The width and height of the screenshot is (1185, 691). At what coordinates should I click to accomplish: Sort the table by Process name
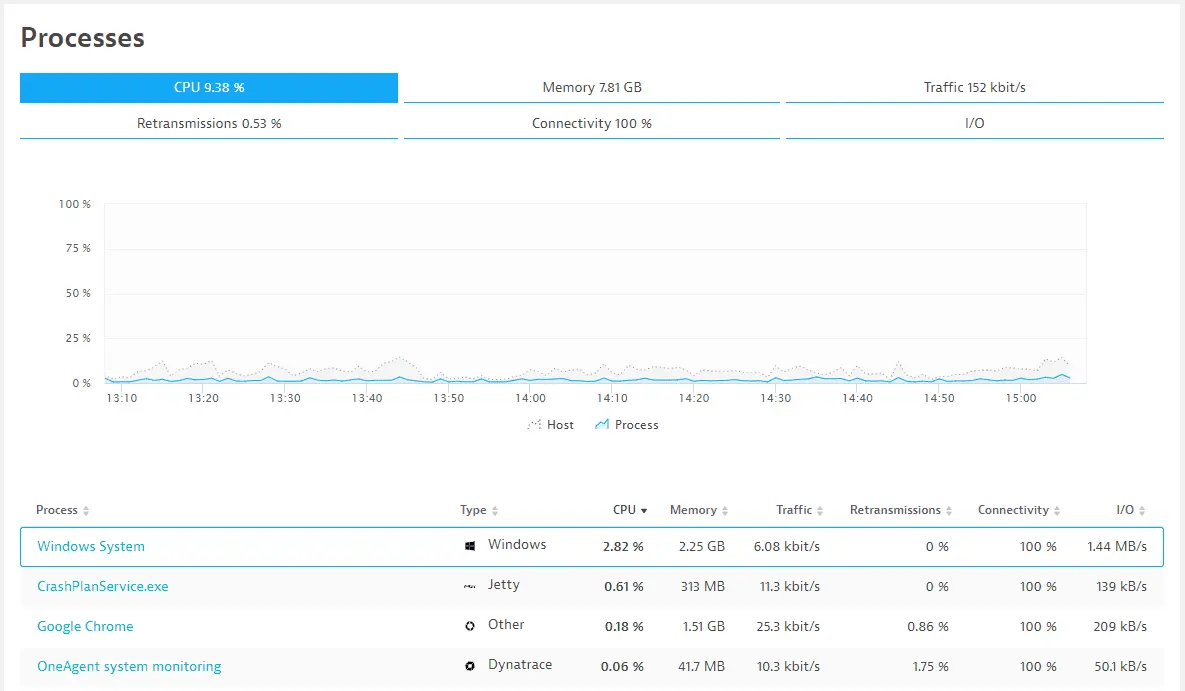(x=63, y=510)
